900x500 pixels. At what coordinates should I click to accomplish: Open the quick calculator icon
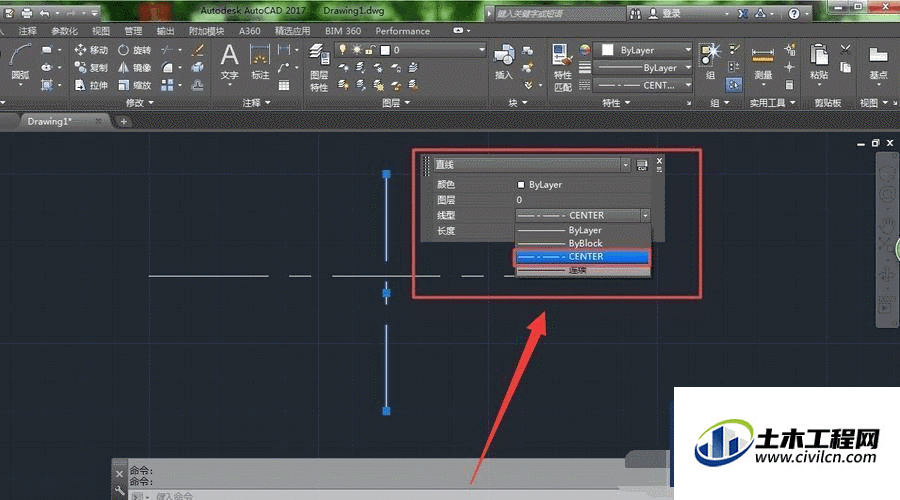[789, 85]
